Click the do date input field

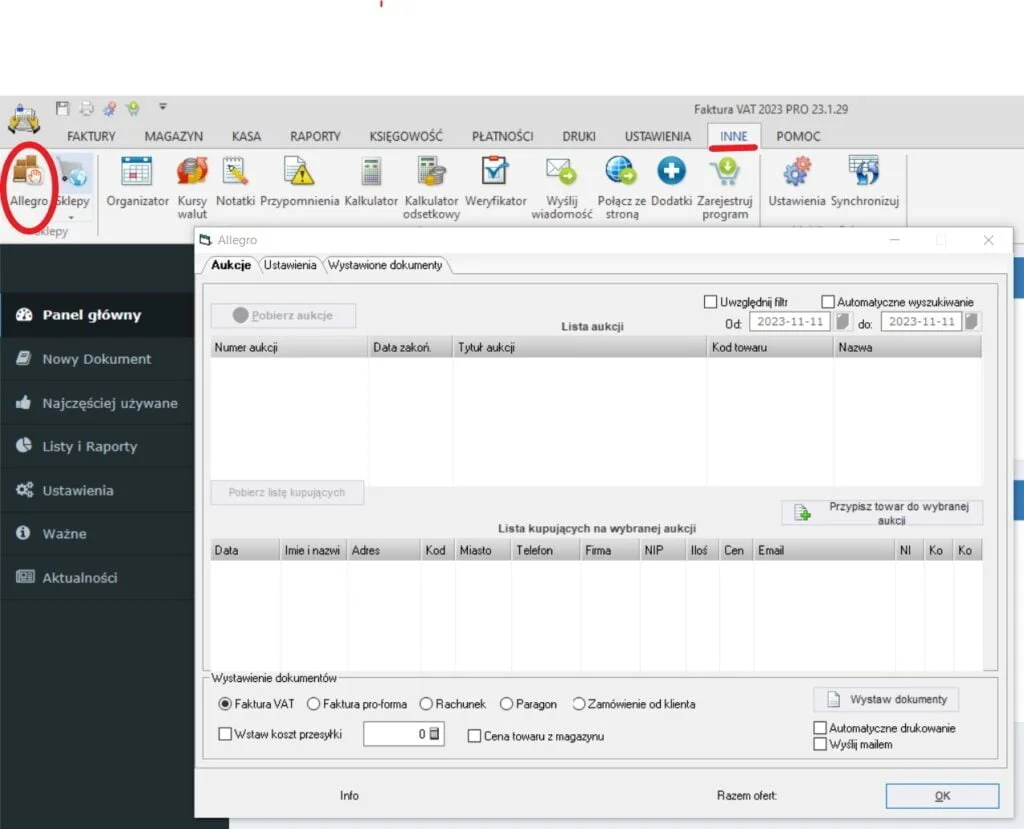tap(921, 321)
